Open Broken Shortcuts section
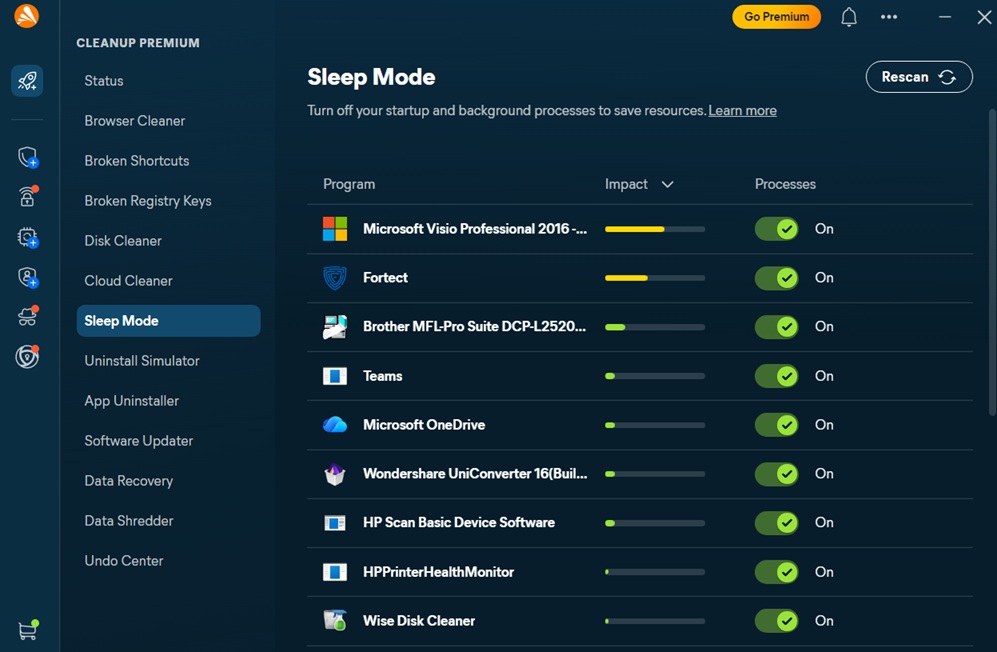Screen dimensions: 997x652 (x=137, y=161)
